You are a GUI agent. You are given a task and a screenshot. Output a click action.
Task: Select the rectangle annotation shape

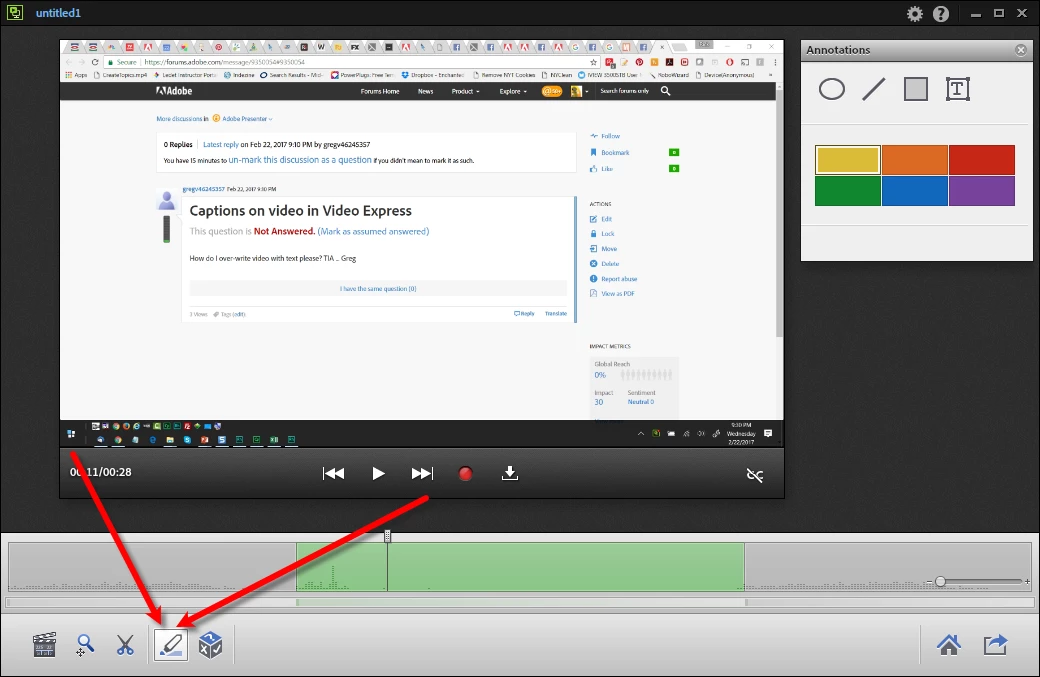[x=915, y=89]
